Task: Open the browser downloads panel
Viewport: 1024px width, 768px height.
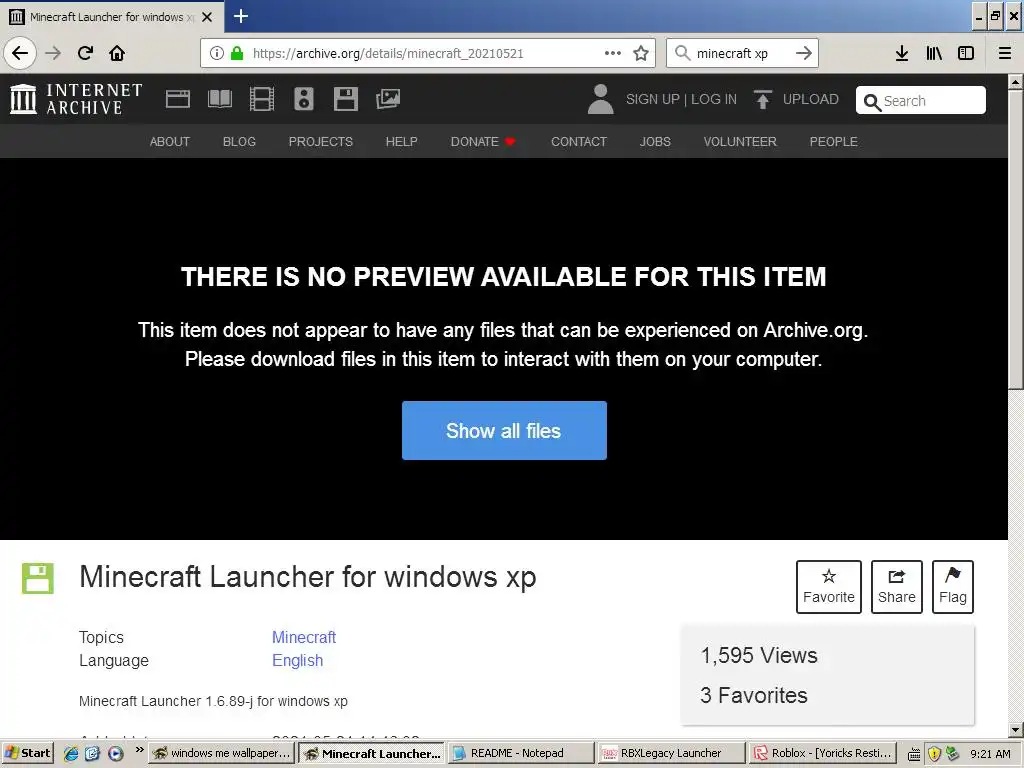Action: [902, 53]
